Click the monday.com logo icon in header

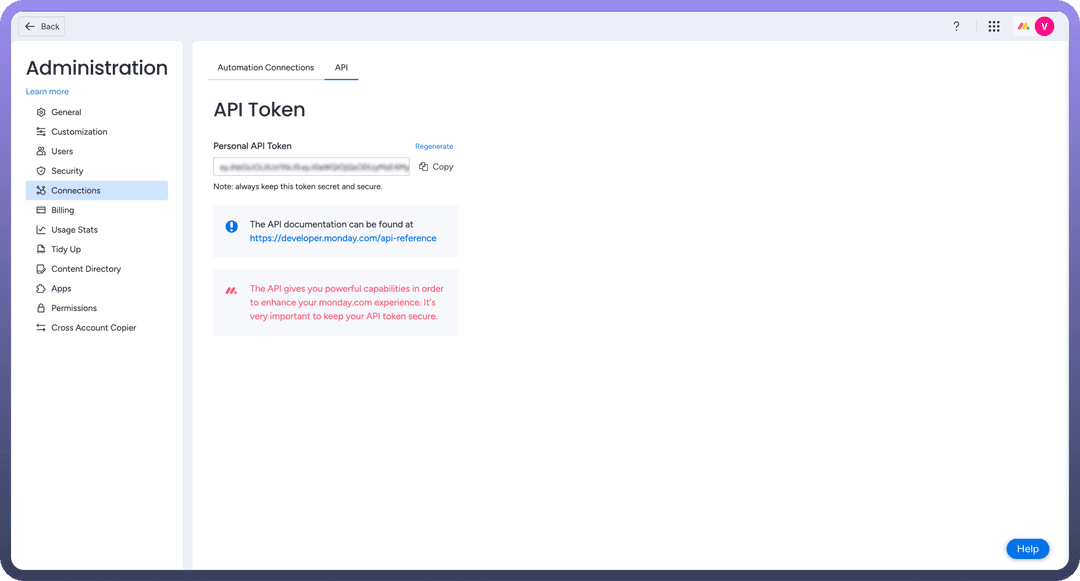[1023, 27]
